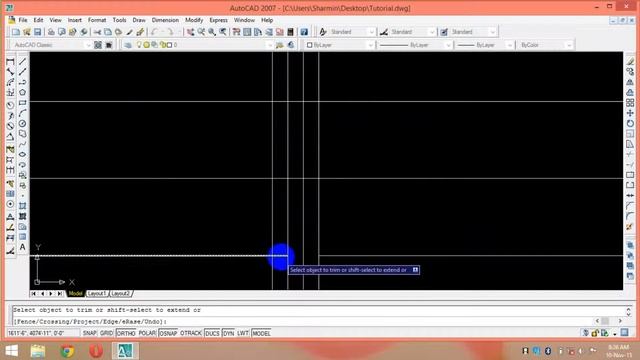
Task: Switch to the Layout2 tab
Action: pos(120,293)
